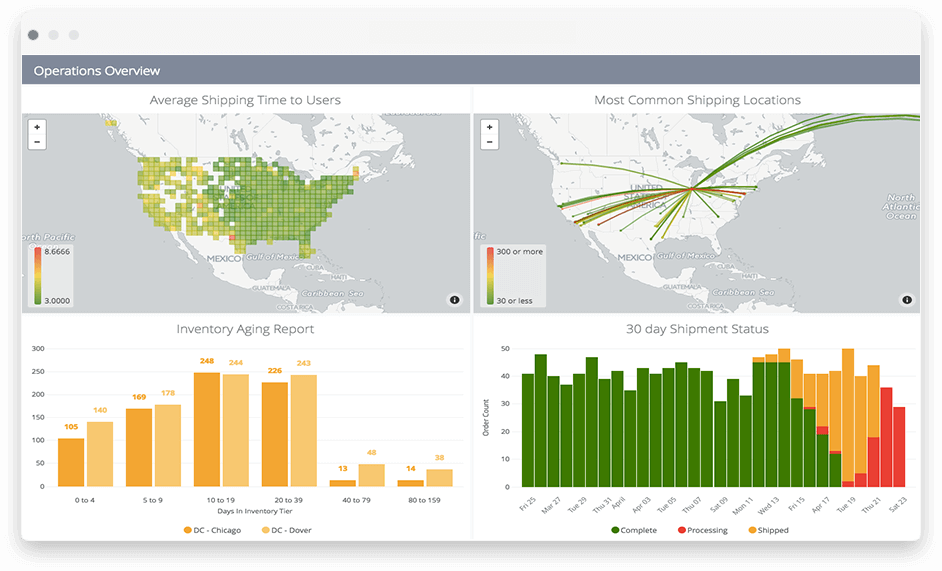Click the Inventory Aging Report heading
The width and height of the screenshot is (942, 571).
coord(245,329)
